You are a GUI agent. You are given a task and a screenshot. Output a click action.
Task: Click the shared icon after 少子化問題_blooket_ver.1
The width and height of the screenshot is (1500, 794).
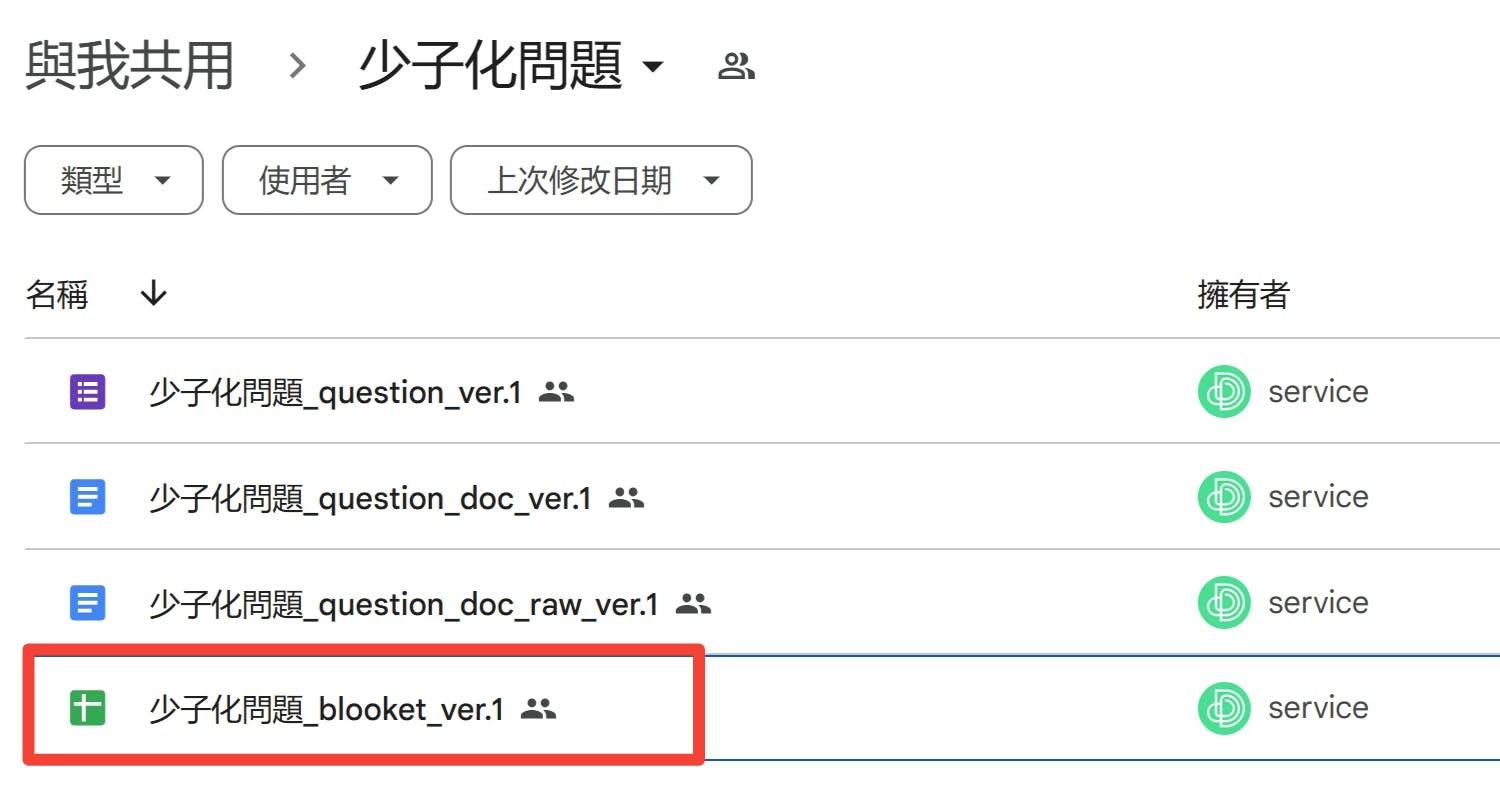click(539, 709)
